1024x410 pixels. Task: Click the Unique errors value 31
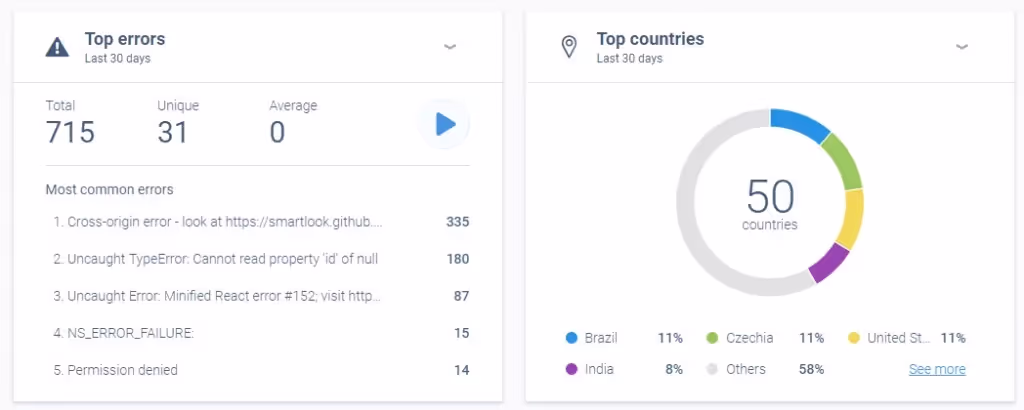[x=172, y=133]
